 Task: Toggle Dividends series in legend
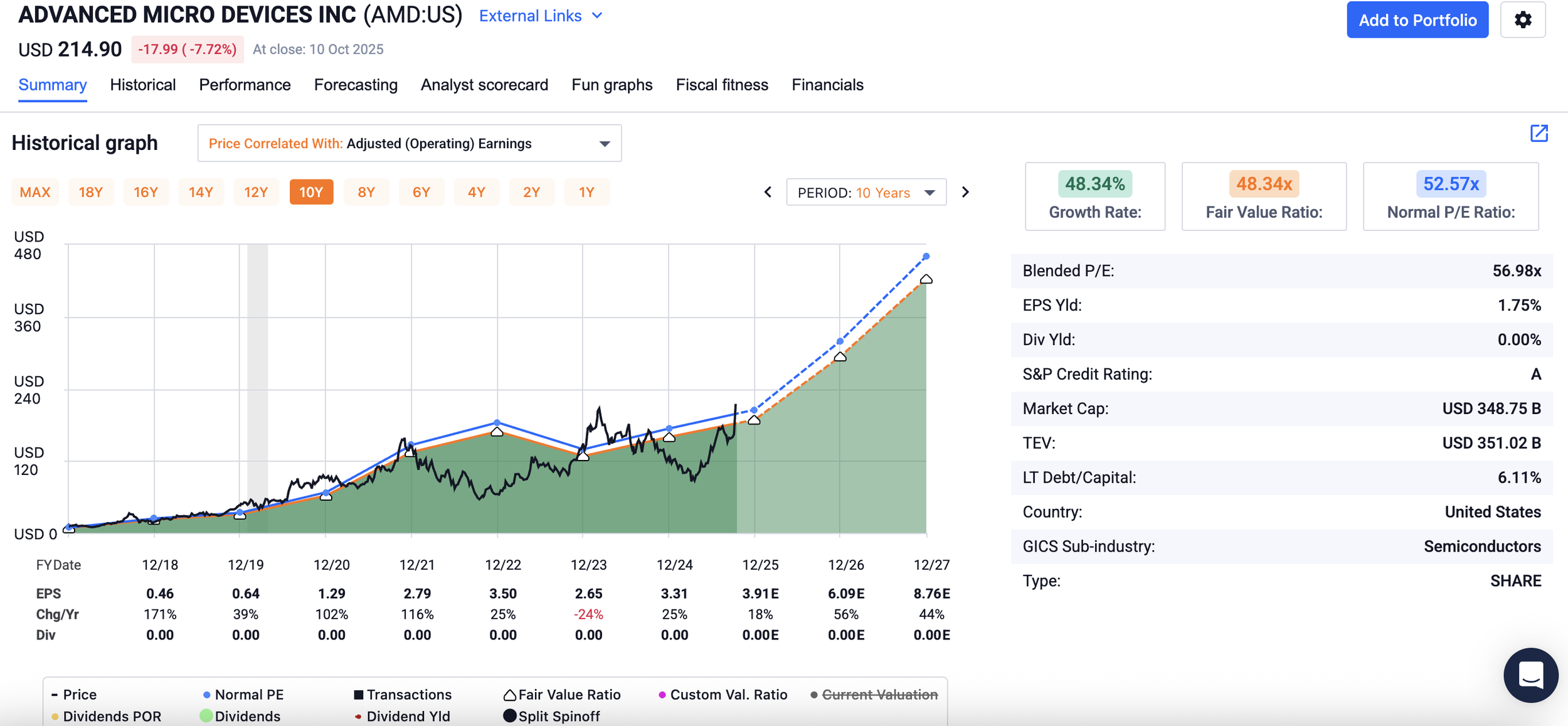coord(240,716)
